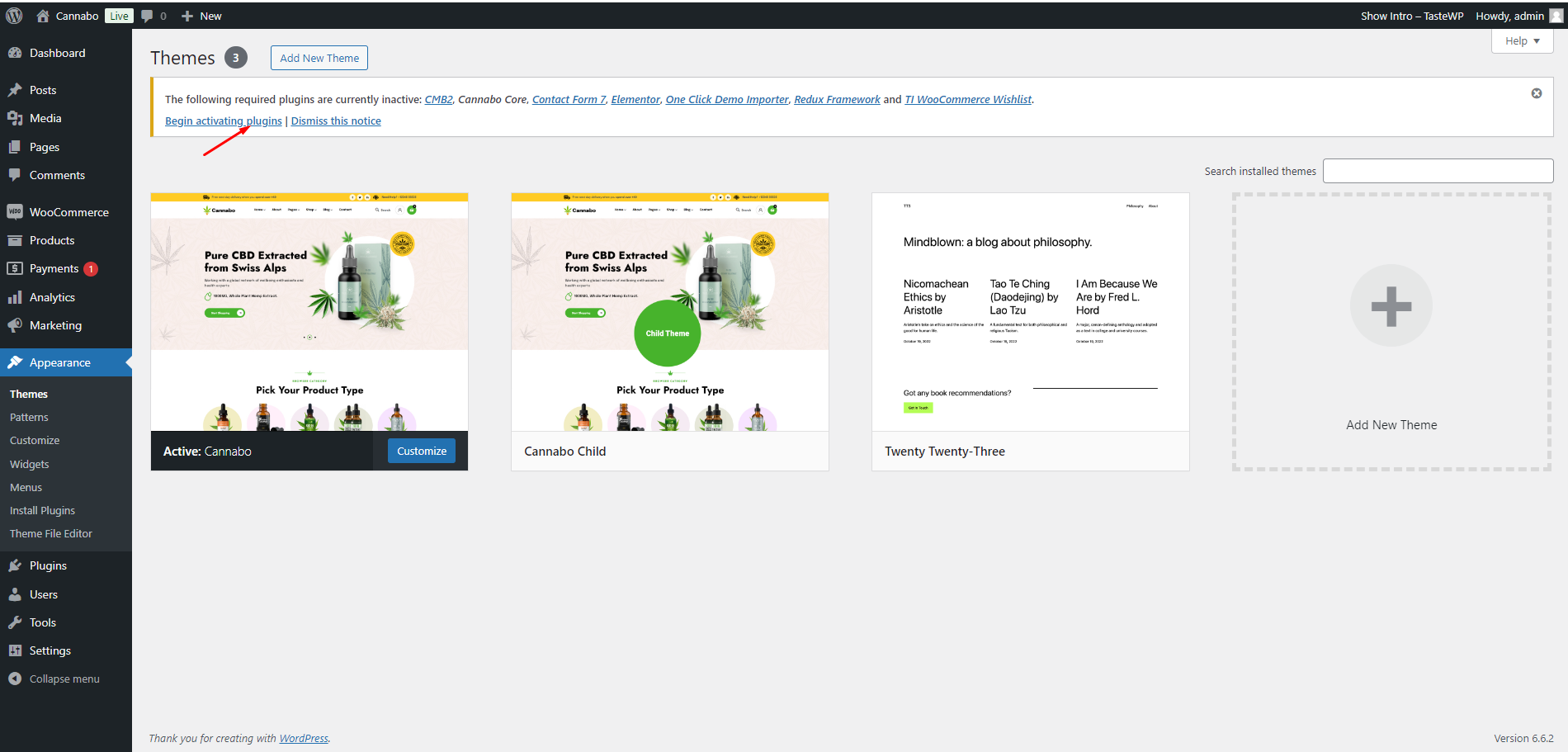1568x752 pixels.
Task: Click the WordPress link in footer
Action: click(304, 738)
